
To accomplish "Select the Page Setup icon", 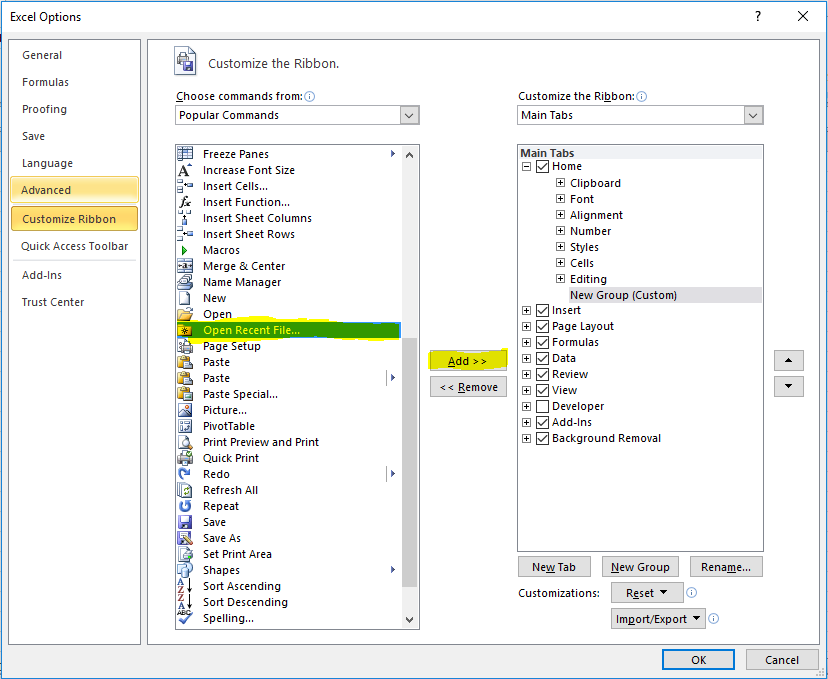I will pos(185,346).
